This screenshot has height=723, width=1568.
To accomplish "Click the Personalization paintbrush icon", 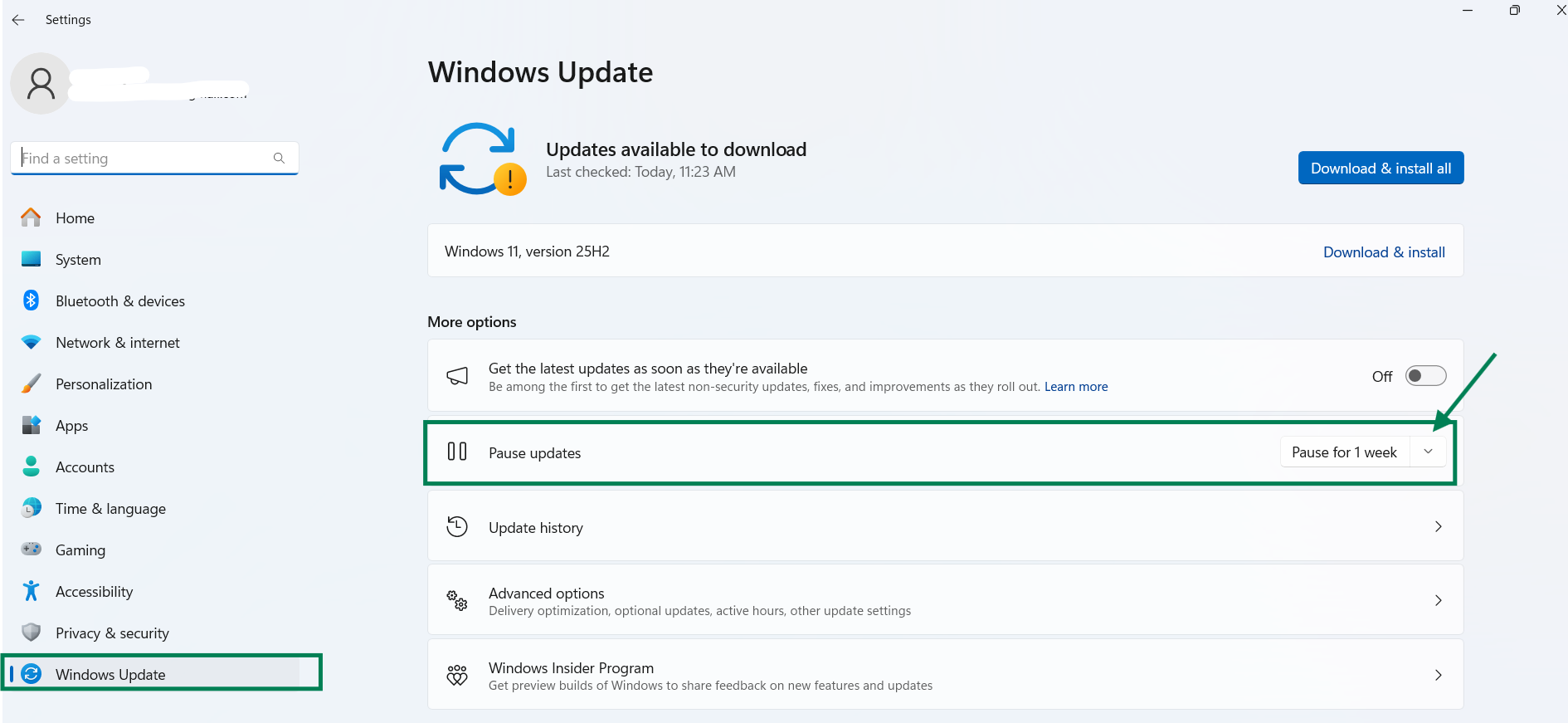I will (x=32, y=383).
